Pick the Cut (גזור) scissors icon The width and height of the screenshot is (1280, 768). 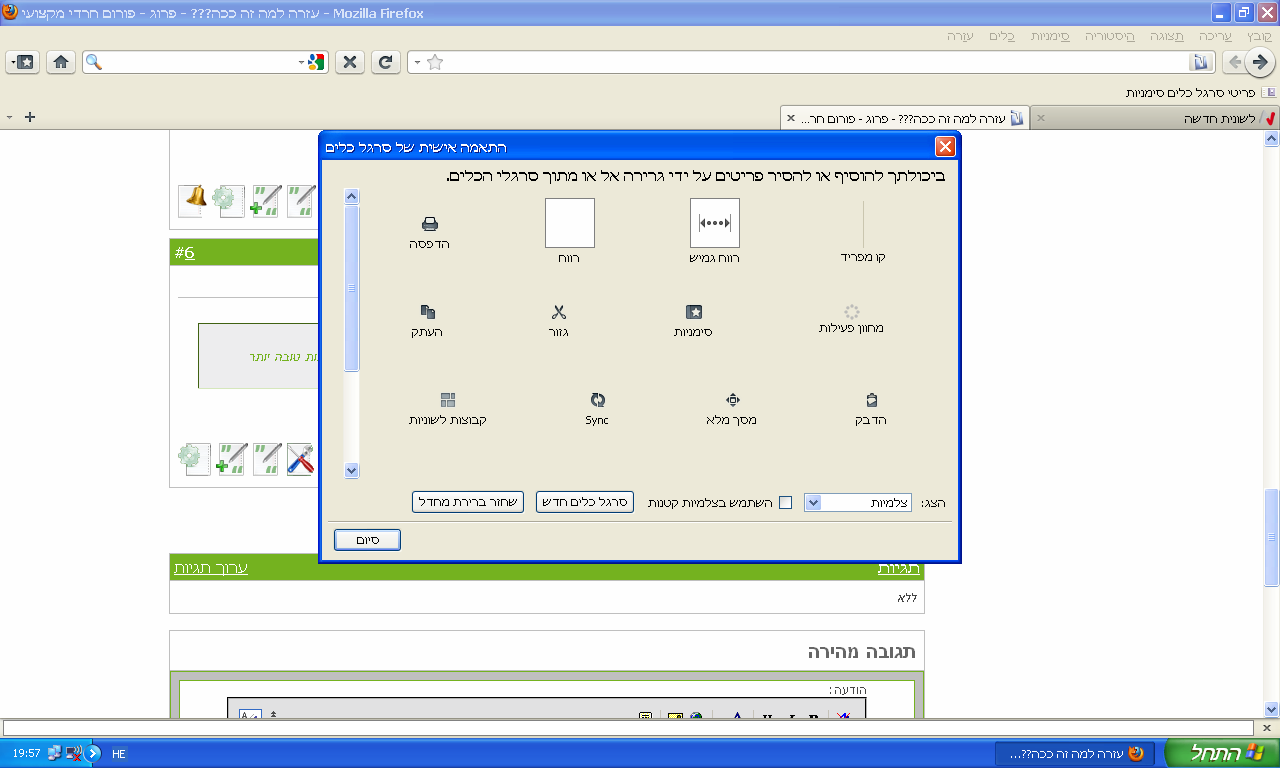559,312
